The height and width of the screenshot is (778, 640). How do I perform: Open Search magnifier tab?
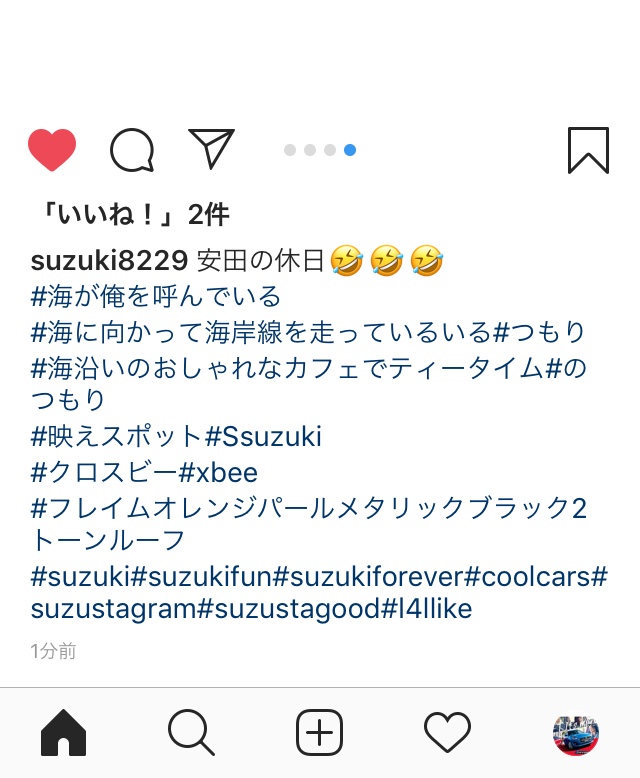click(192, 733)
